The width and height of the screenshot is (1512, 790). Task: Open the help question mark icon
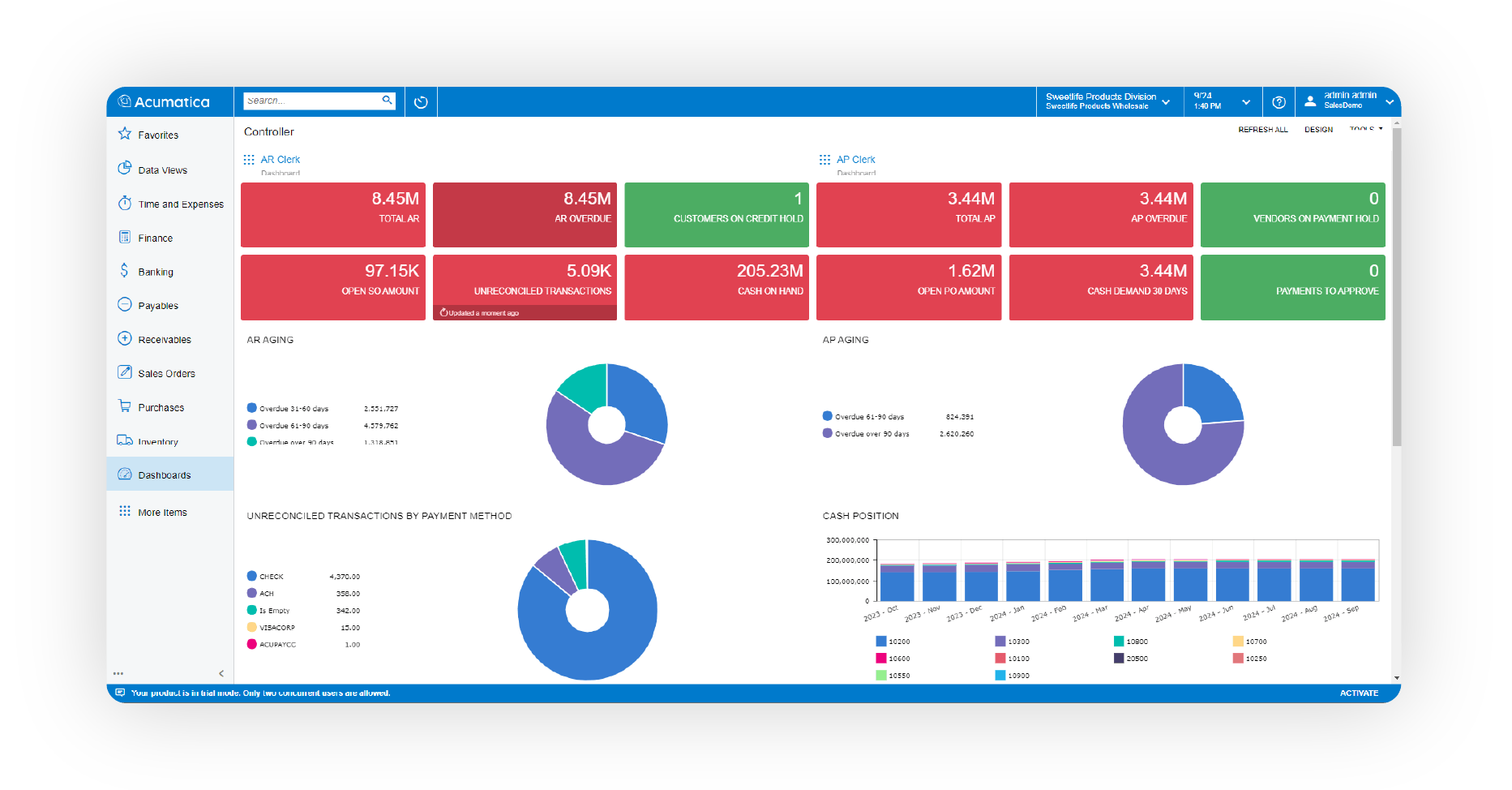1279,102
